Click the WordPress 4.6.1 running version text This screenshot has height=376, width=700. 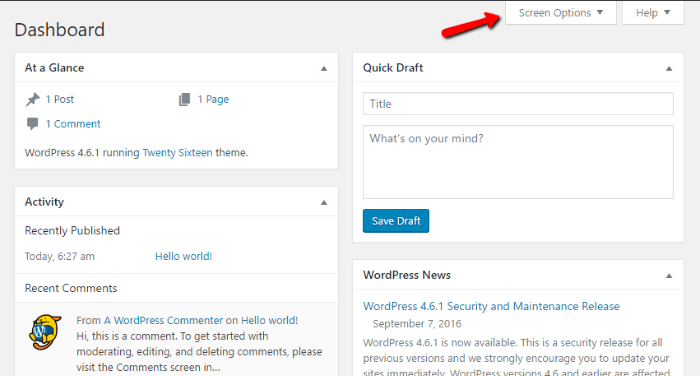click(x=82, y=153)
